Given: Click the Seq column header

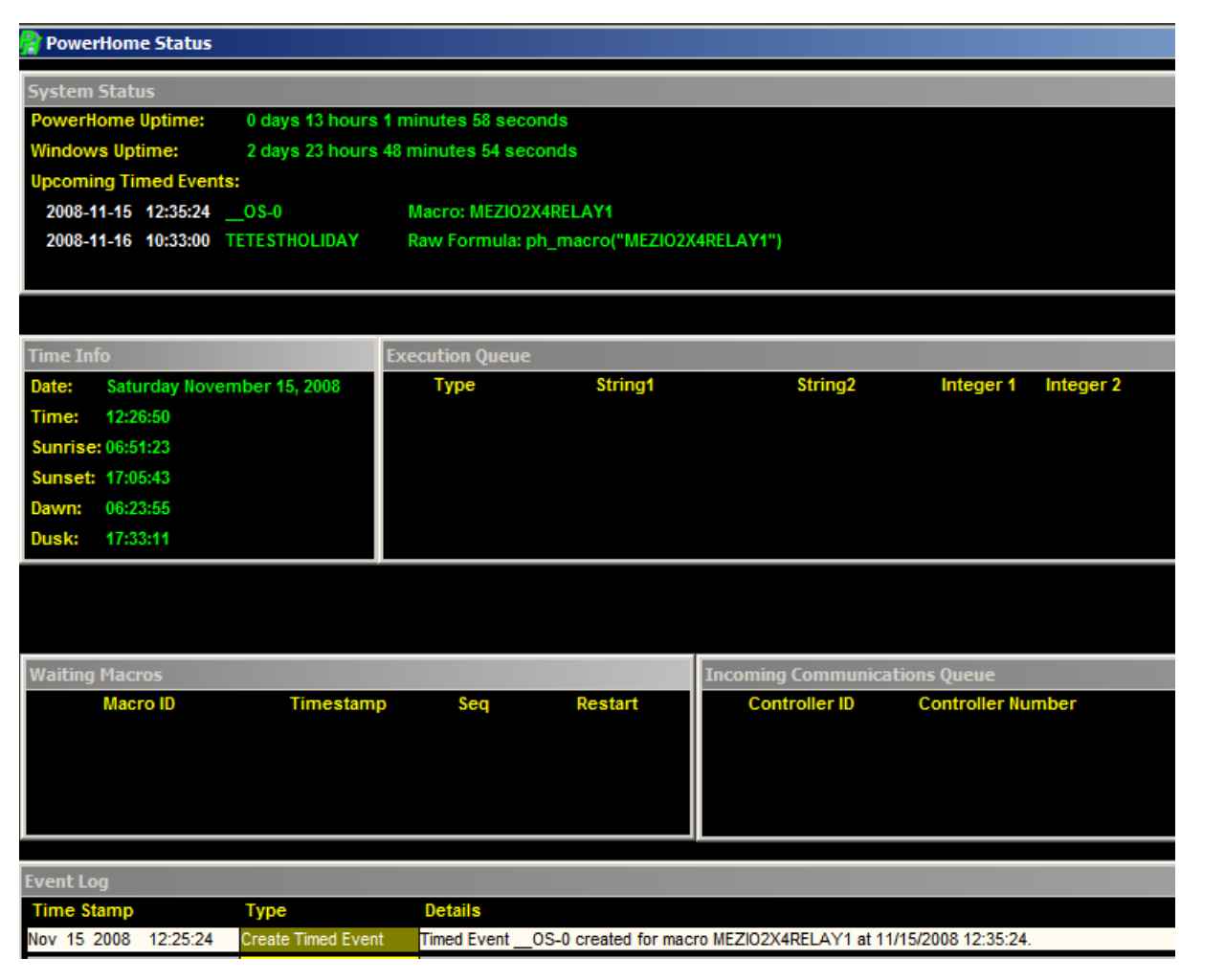Looking at the screenshot, I should pos(473,703).
